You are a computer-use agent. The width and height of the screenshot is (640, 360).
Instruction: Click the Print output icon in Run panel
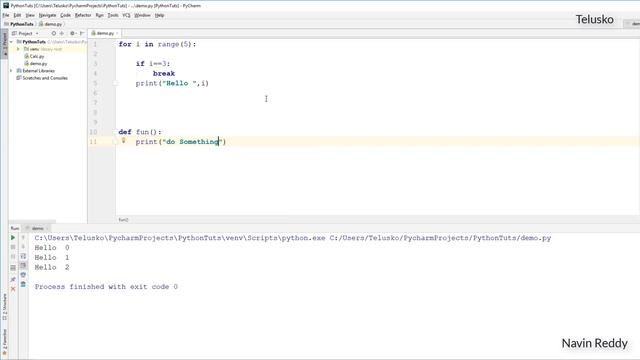23,275
